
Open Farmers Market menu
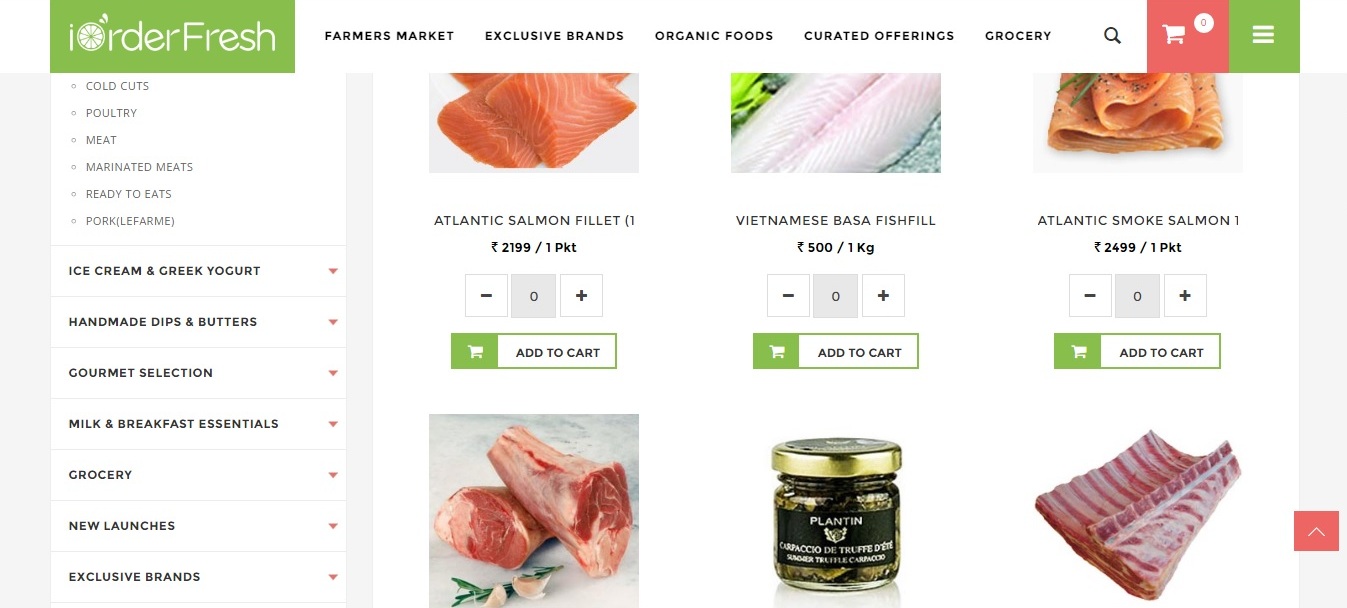pyautogui.click(x=389, y=36)
